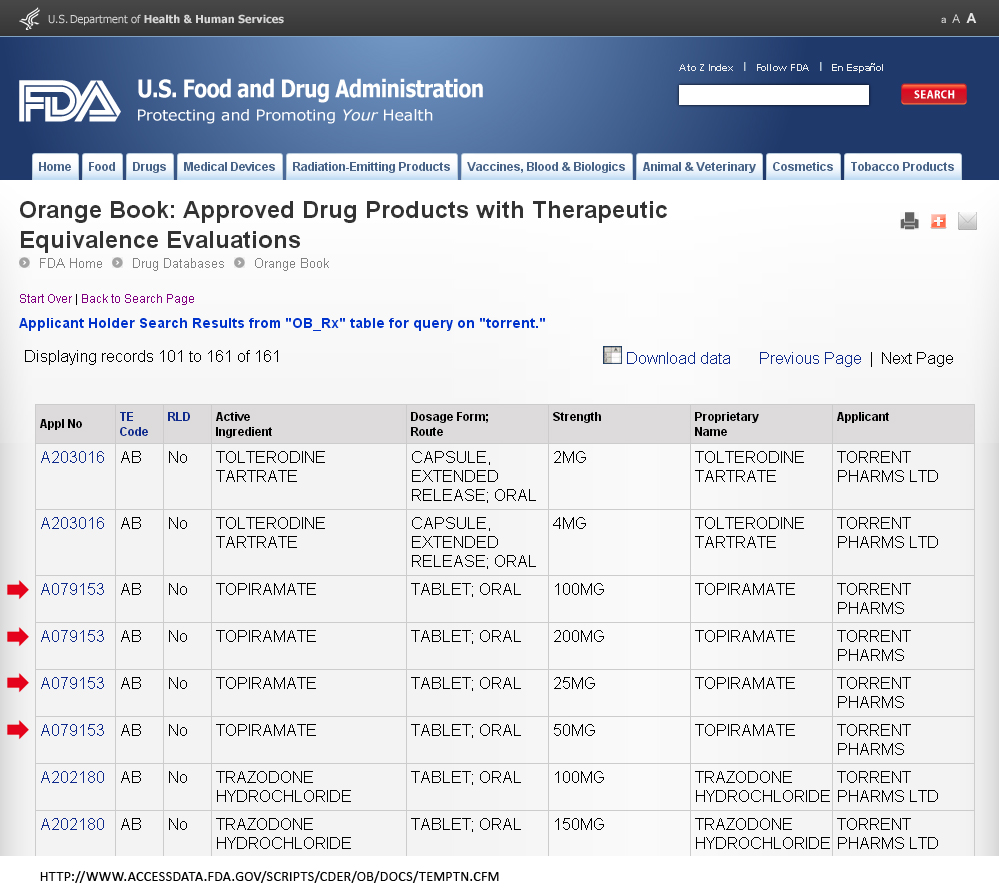
Task: Open the Medical Devices tab
Action: (229, 167)
